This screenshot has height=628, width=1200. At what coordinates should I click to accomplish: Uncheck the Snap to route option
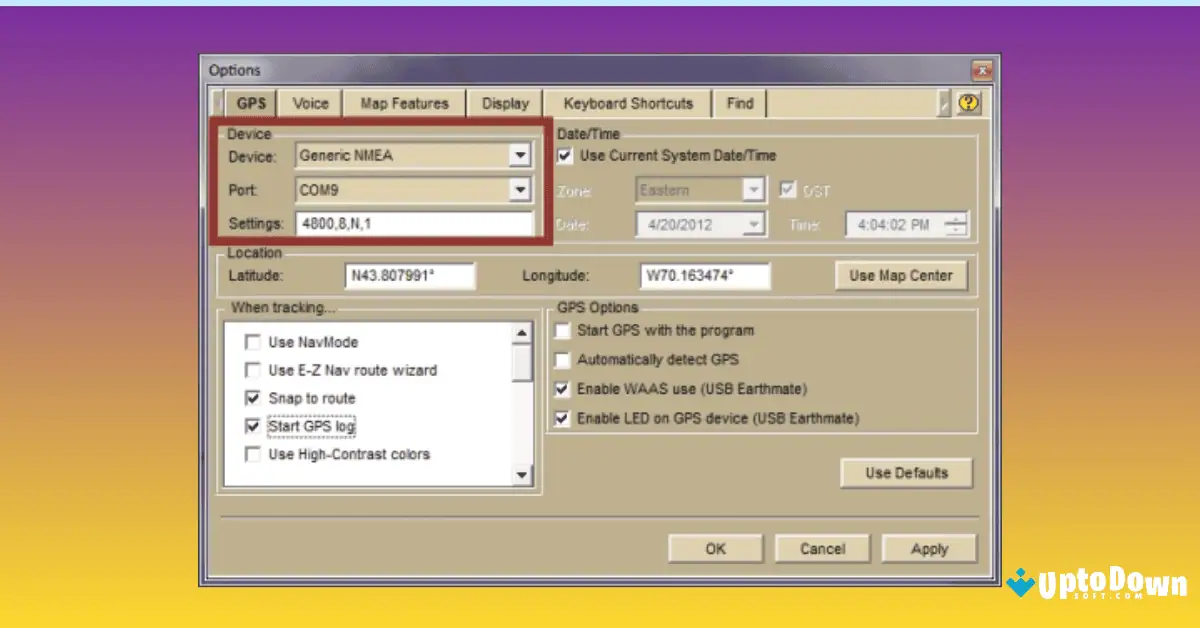(252, 398)
